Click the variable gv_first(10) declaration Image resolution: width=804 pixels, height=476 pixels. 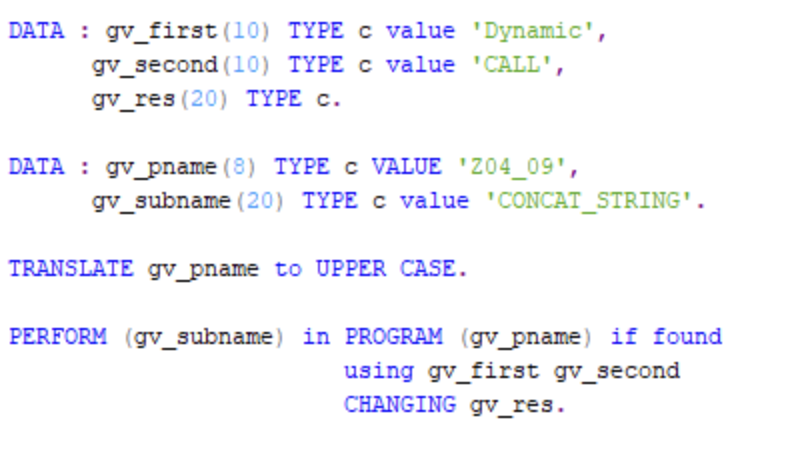188,31
